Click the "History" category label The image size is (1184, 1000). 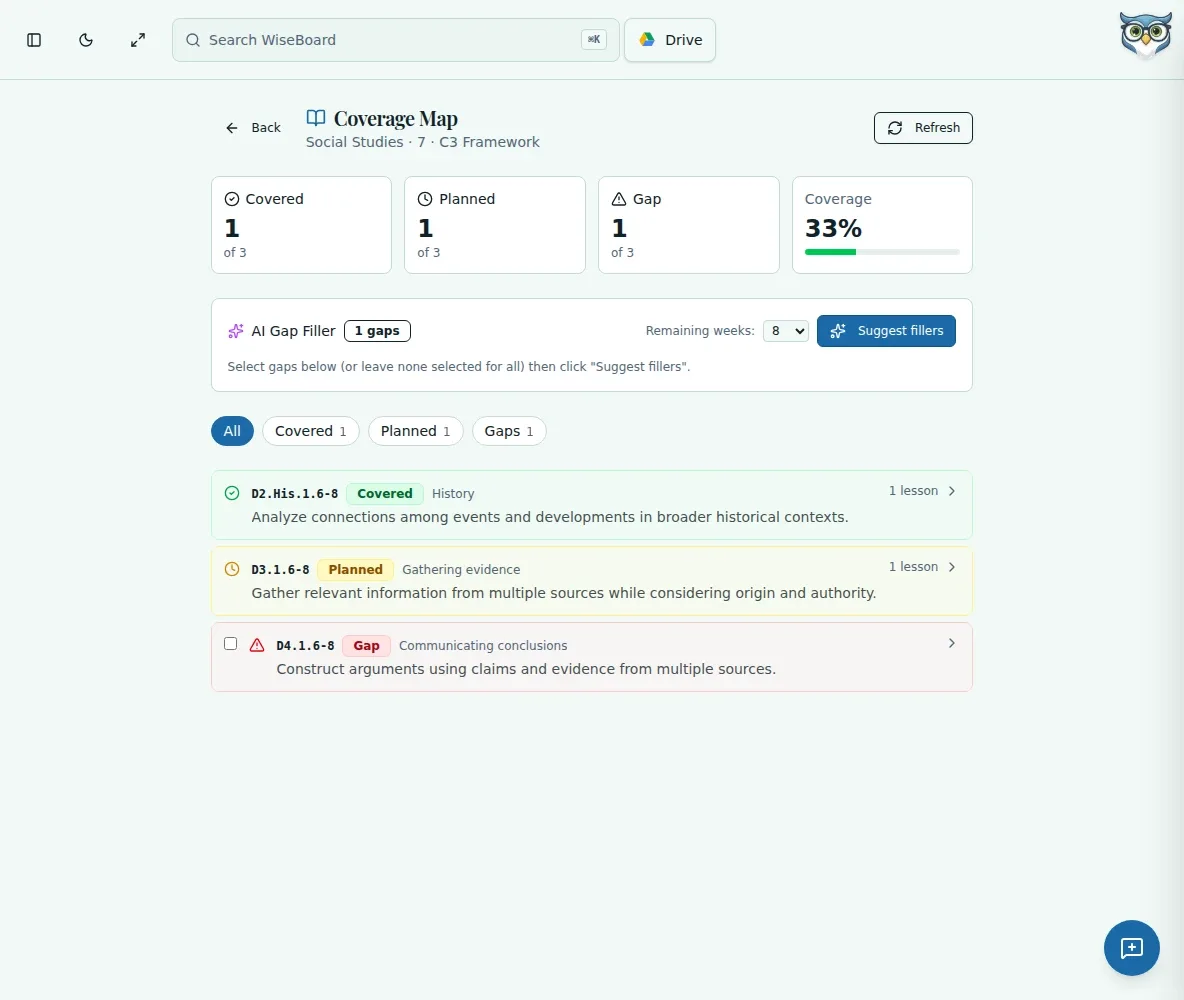point(453,493)
